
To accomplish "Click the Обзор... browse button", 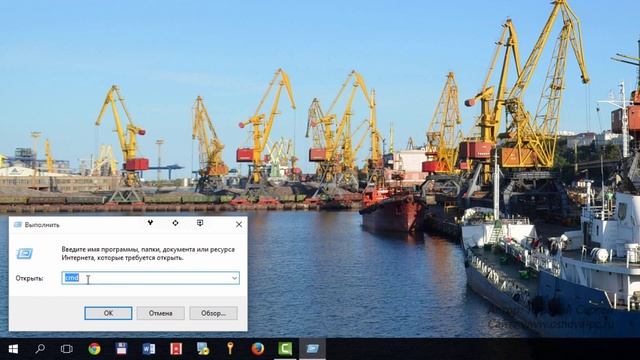I will tap(213, 313).
